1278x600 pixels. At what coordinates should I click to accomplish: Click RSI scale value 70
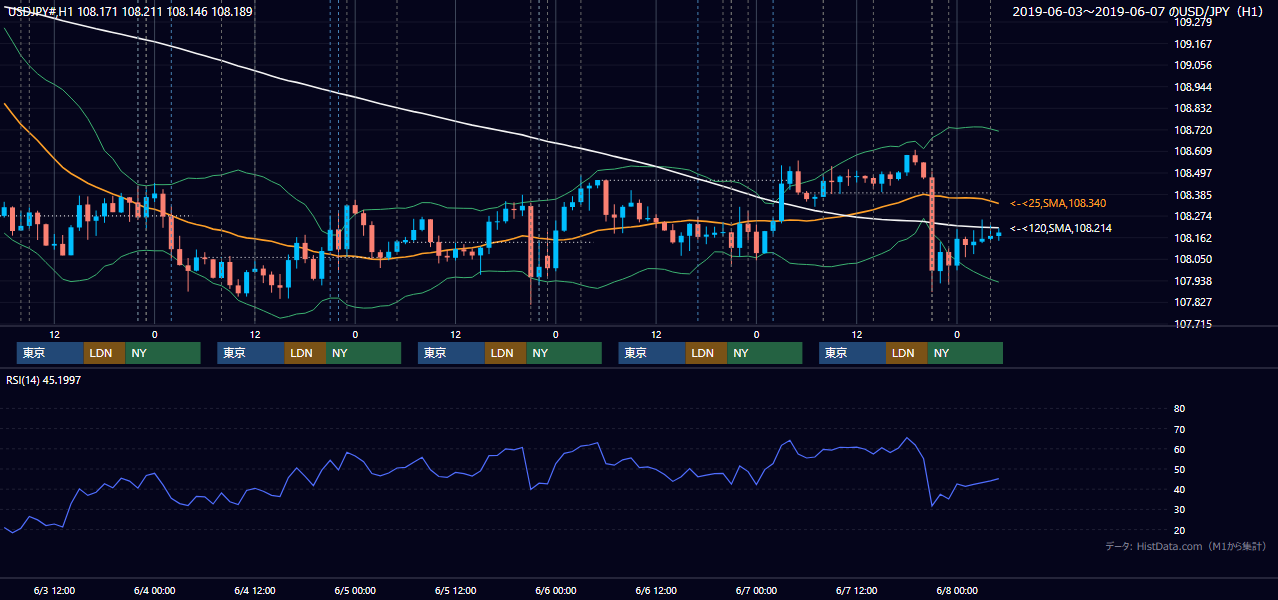1179,429
